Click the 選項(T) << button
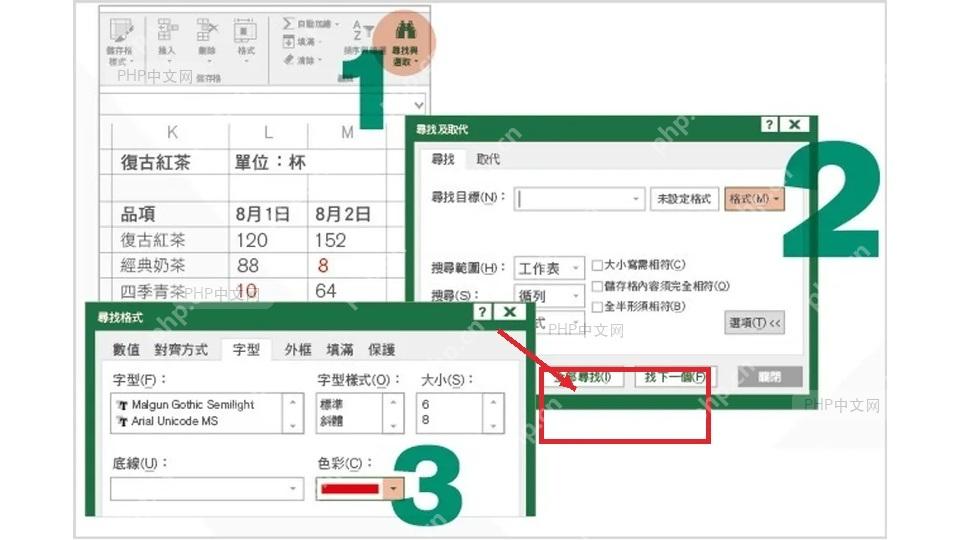 pos(754,323)
